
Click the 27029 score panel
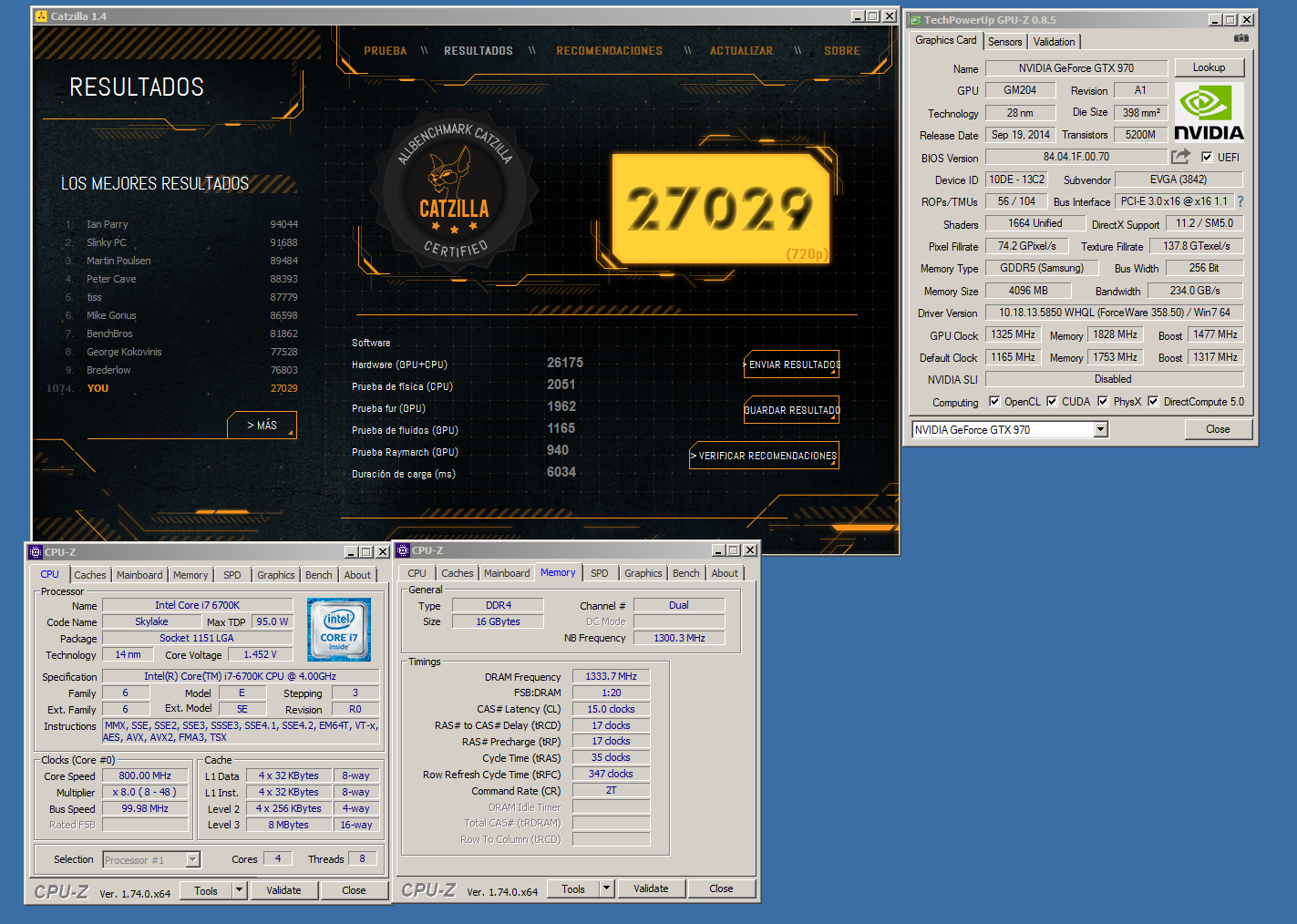(720, 209)
